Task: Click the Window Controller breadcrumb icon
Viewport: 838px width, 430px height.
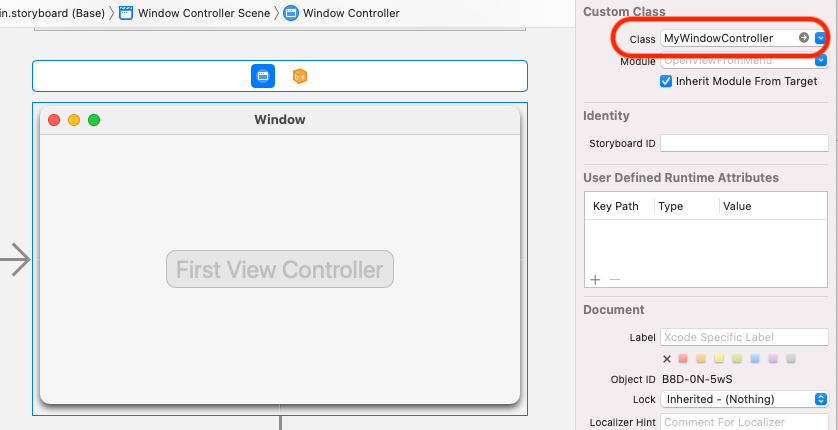Action: pyautogui.click(x=291, y=13)
